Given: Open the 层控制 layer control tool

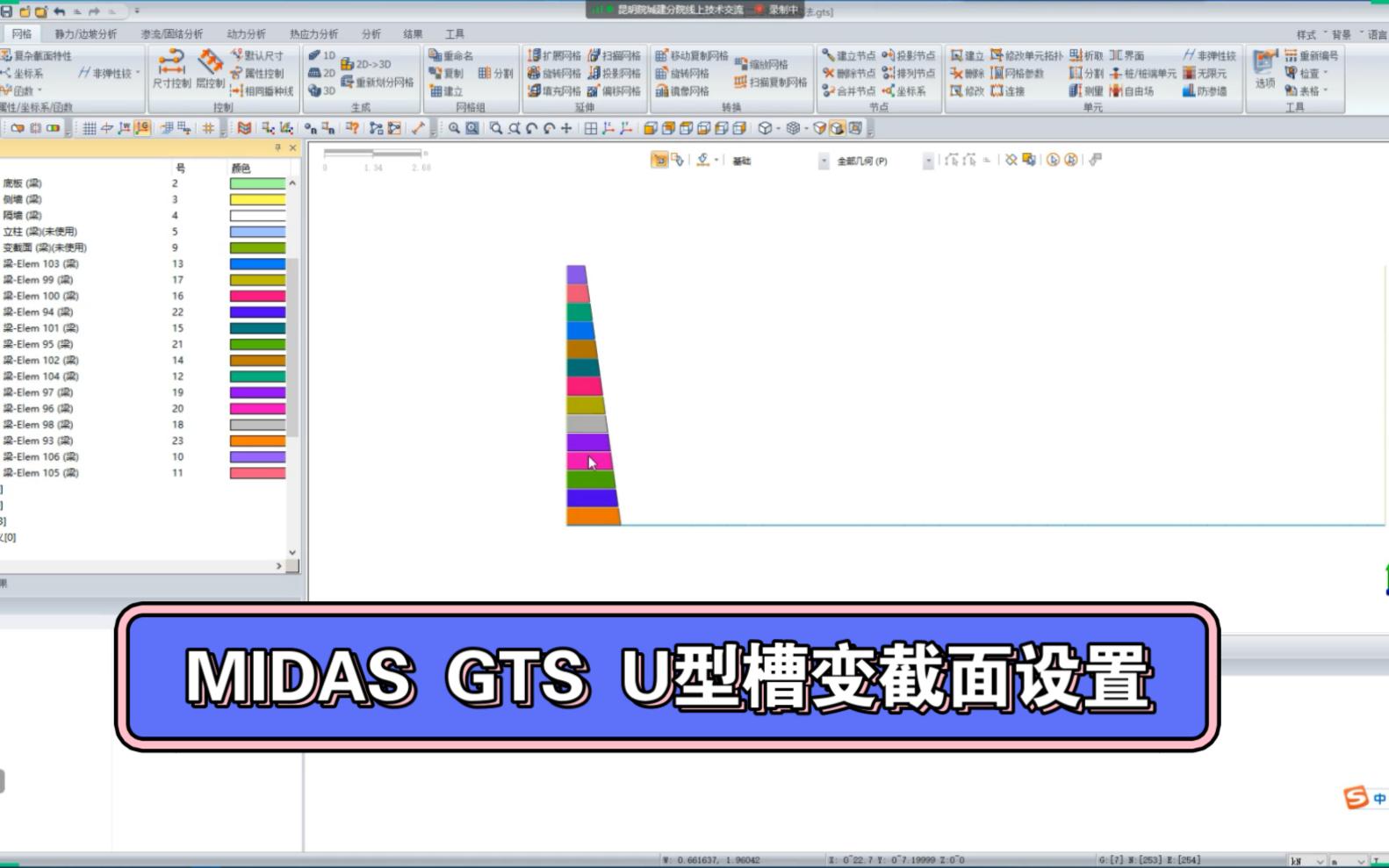Looking at the screenshot, I should (210, 70).
